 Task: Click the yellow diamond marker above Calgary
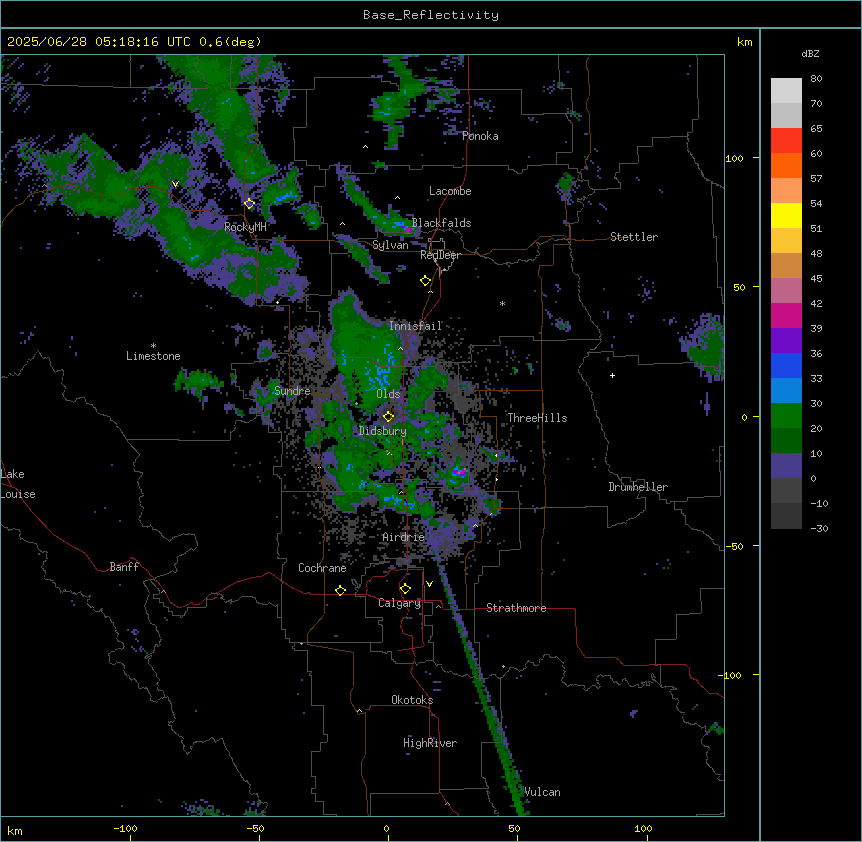coord(405,589)
